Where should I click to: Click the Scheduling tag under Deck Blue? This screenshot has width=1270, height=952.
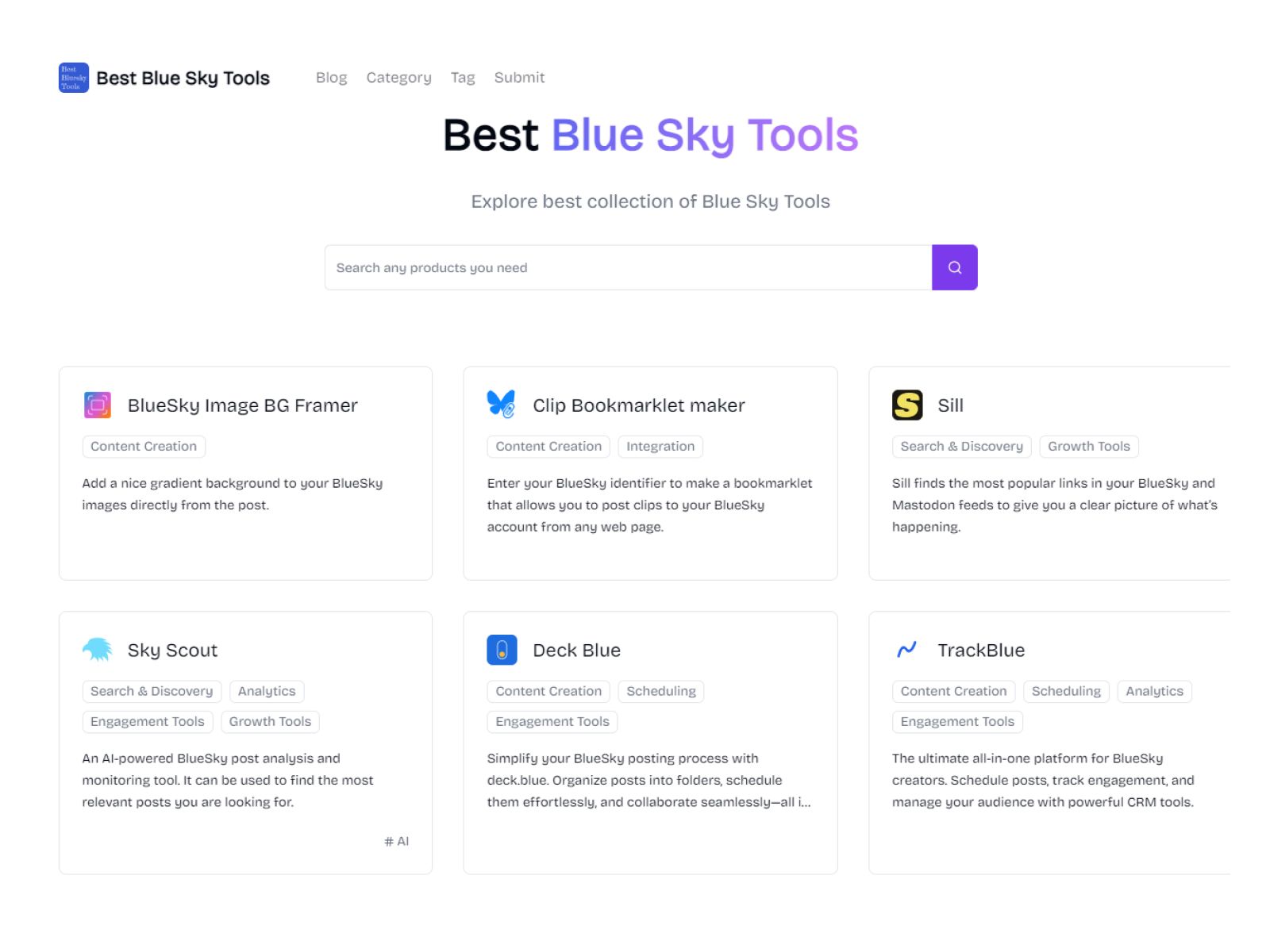661,690
